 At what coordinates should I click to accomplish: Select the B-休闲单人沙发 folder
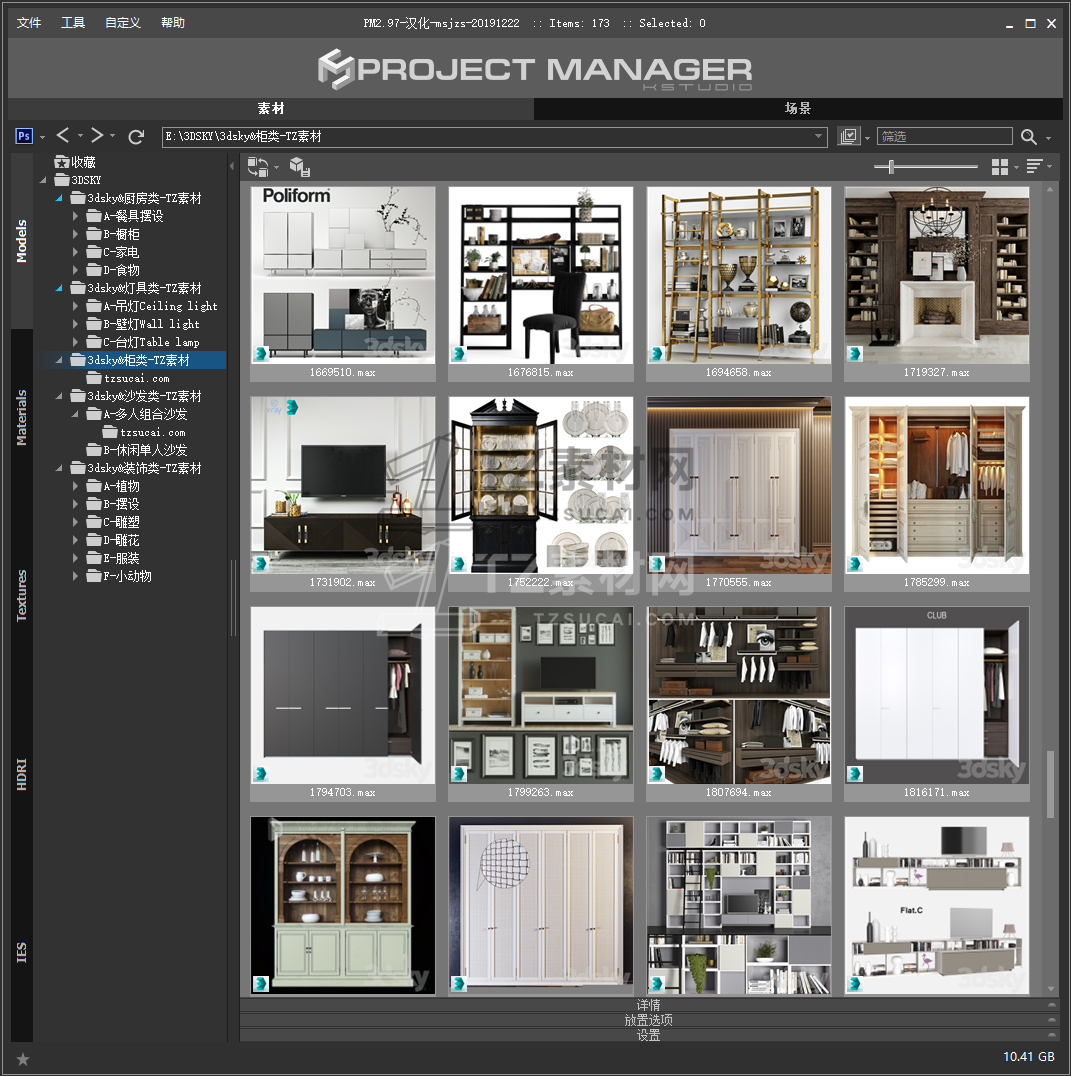point(144,450)
